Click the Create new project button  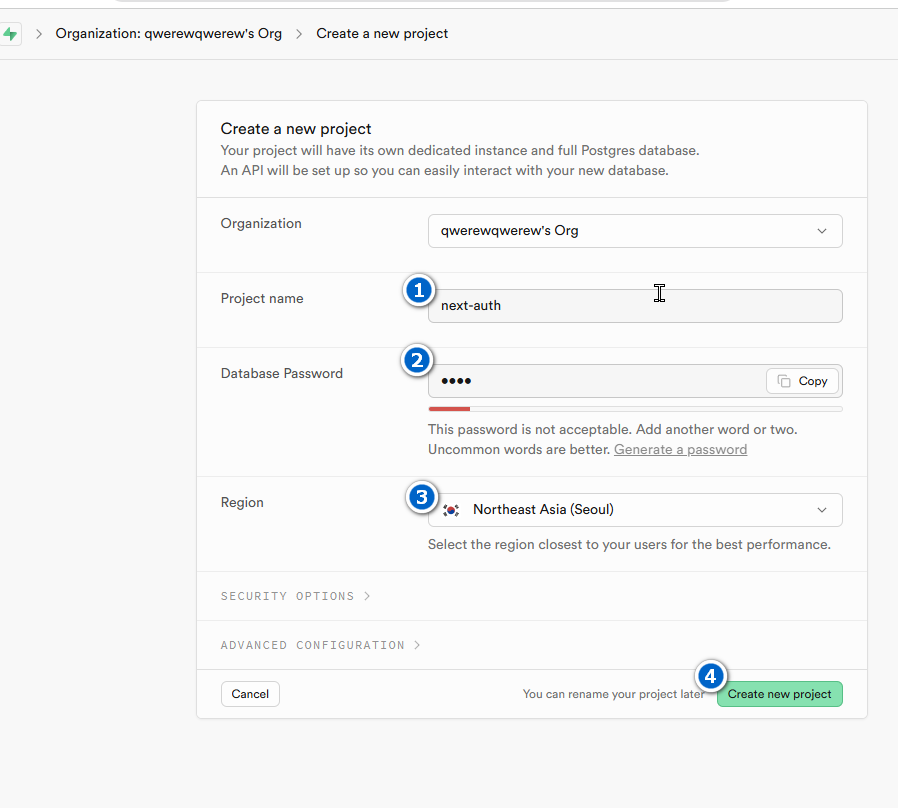[779, 694]
